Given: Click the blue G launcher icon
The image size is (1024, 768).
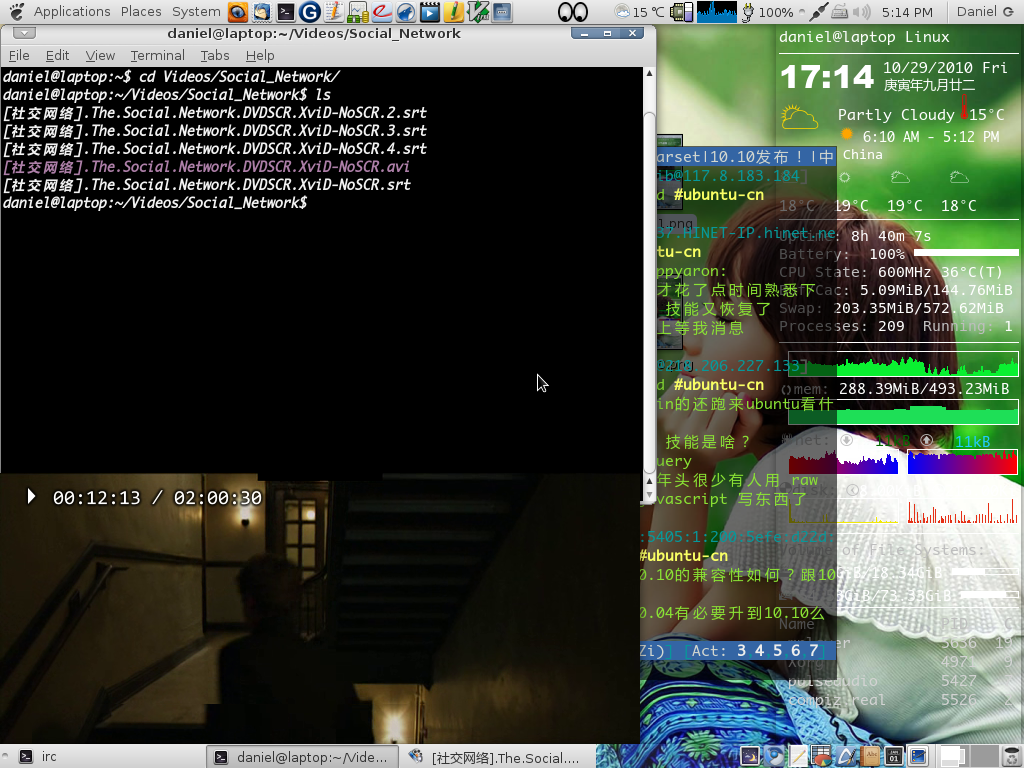Looking at the screenshot, I should (310, 12).
